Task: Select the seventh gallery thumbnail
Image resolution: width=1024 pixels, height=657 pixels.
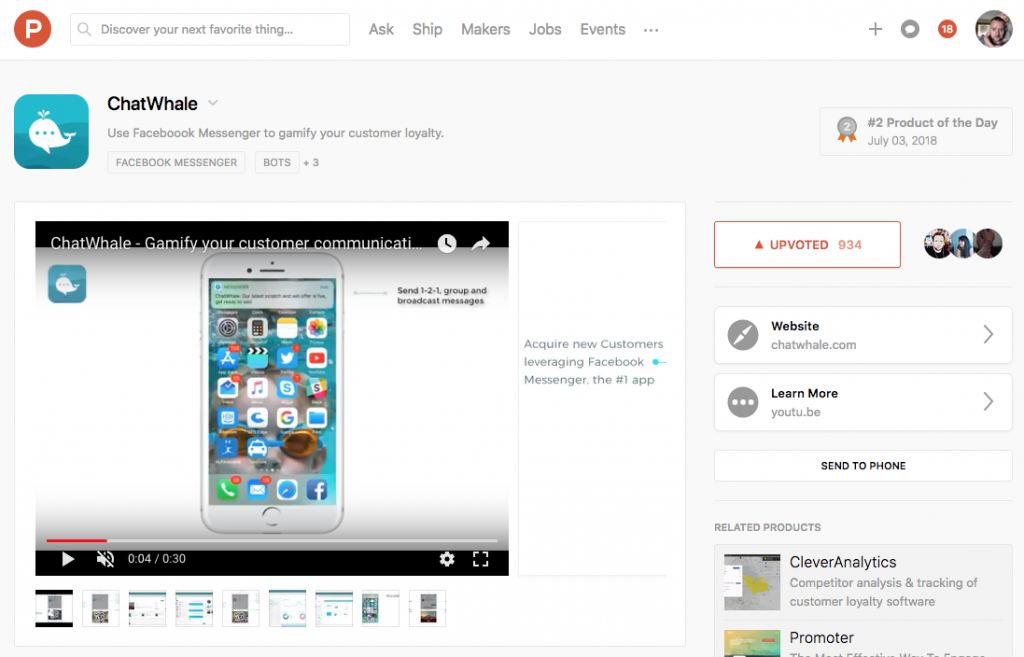Action: point(334,608)
